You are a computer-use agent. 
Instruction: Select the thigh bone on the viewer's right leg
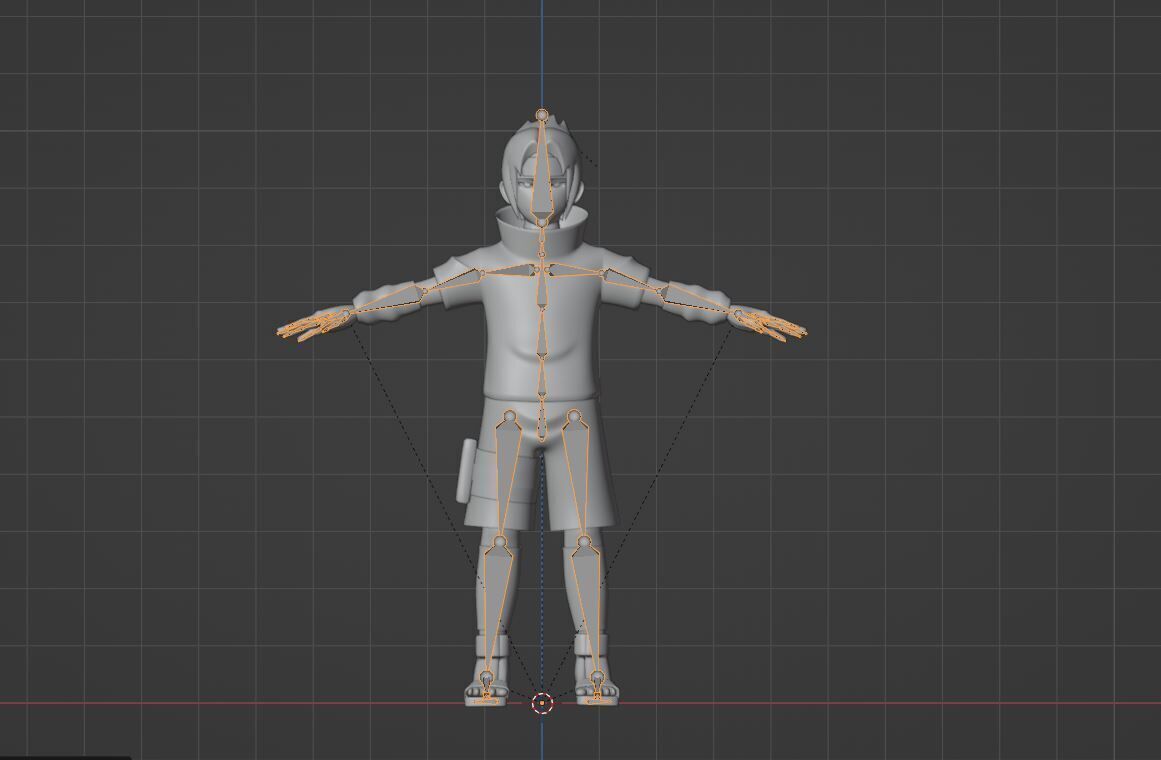578,474
